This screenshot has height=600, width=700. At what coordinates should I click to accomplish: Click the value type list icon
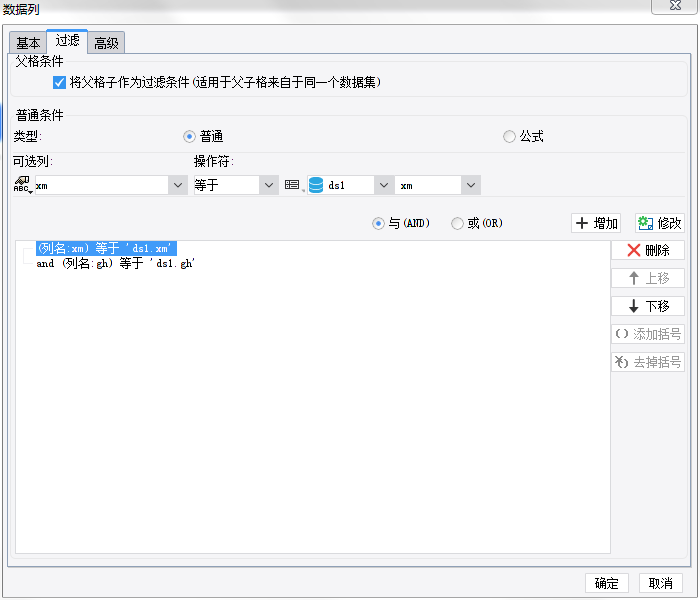coord(292,185)
